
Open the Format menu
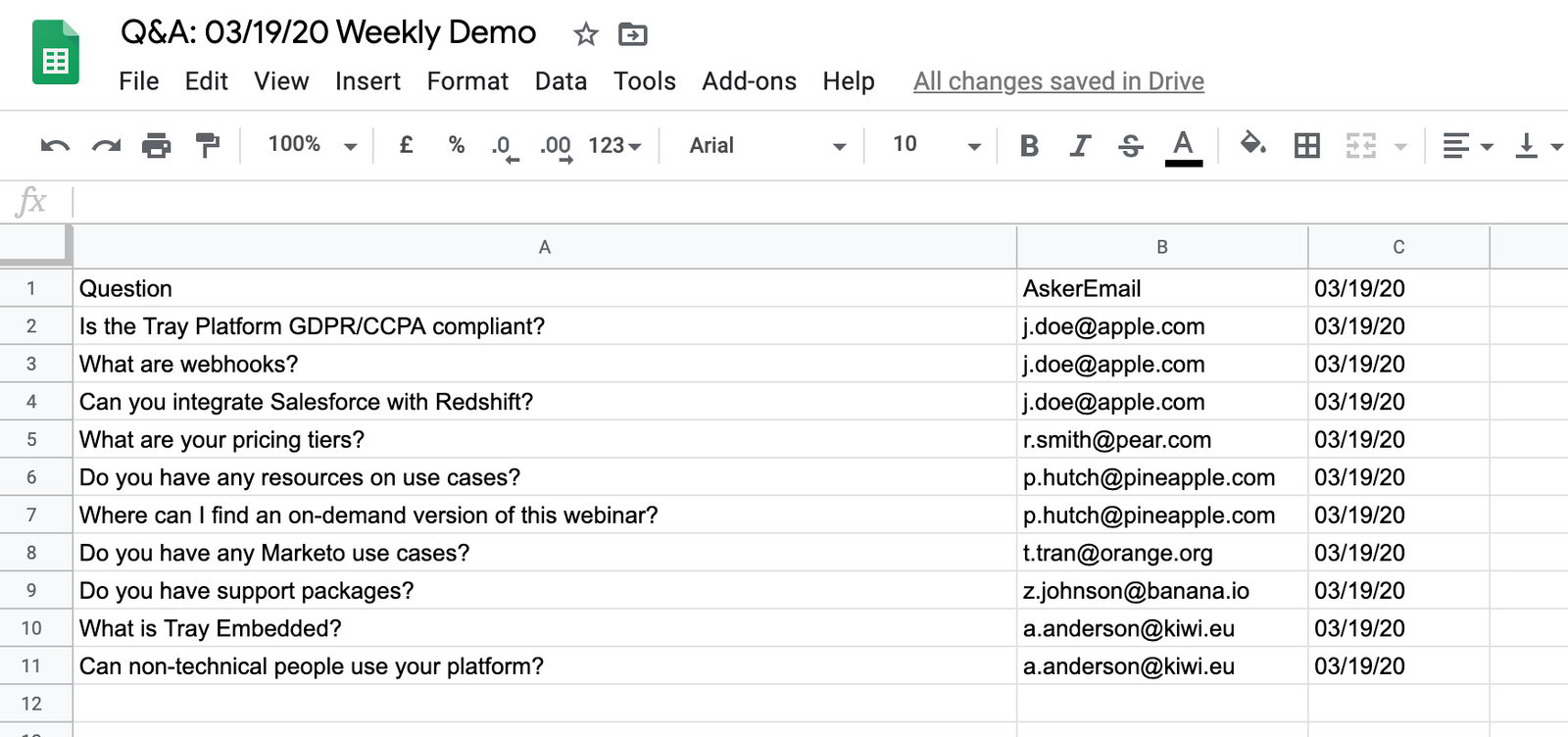(467, 81)
